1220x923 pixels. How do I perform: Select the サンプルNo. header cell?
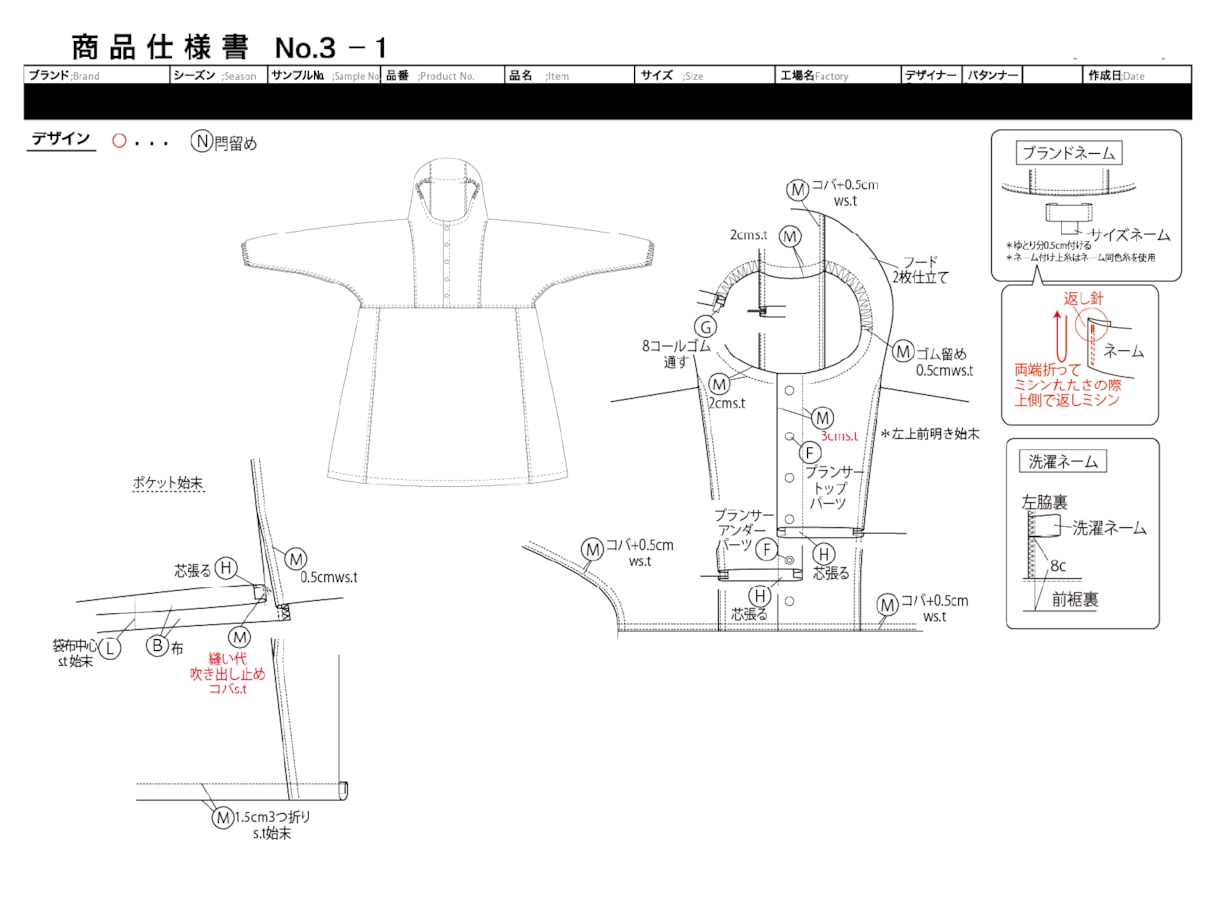tap(324, 75)
